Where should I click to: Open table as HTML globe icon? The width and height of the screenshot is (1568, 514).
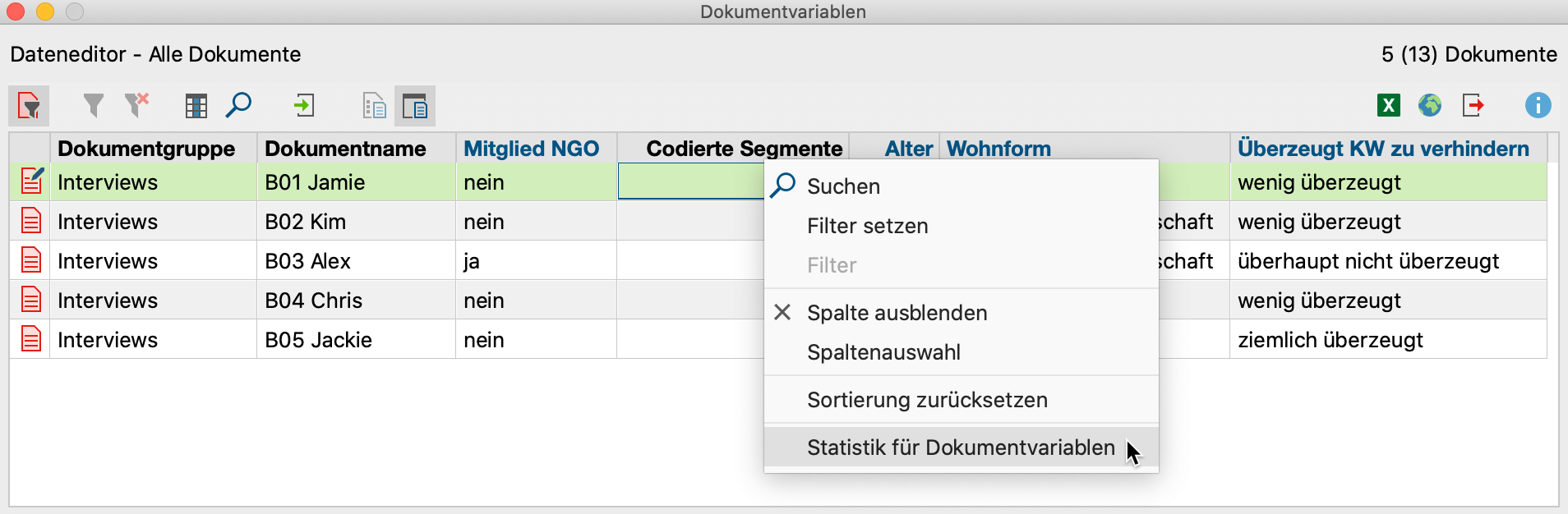pos(1430,105)
